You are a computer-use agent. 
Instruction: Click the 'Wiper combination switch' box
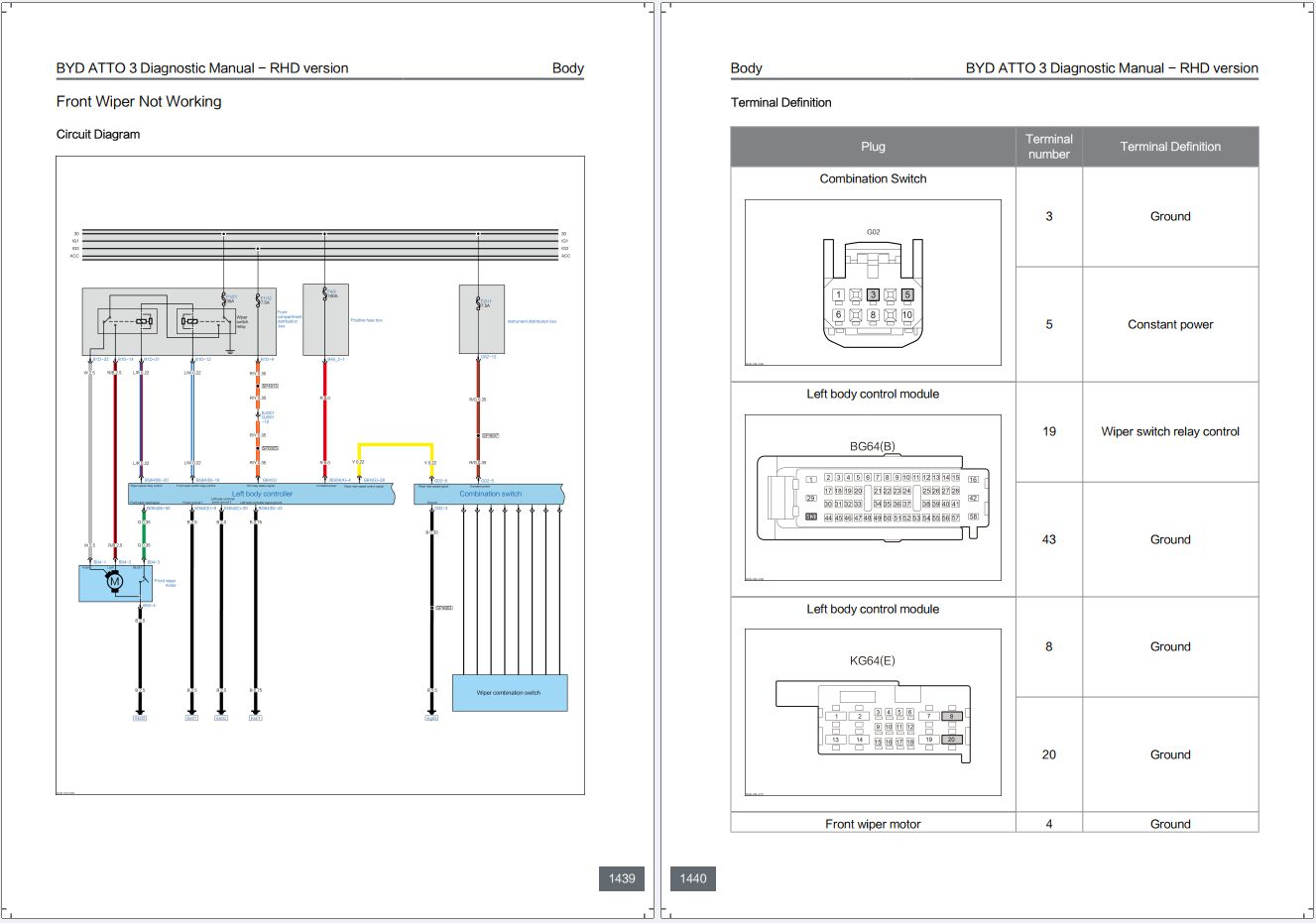click(x=509, y=693)
